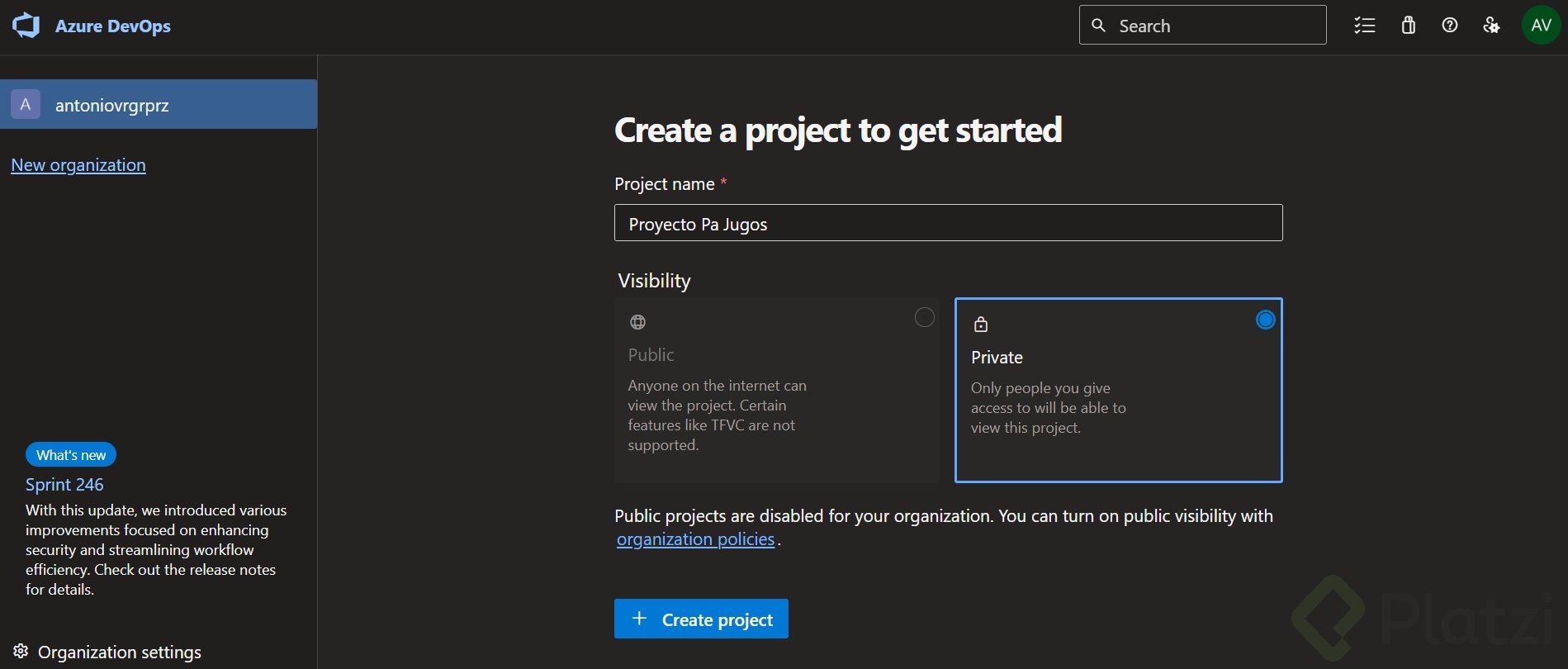Viewport: 1568px width, 669px height.
Task: Open the work items checklist icon
Action: coord(1364,26)
